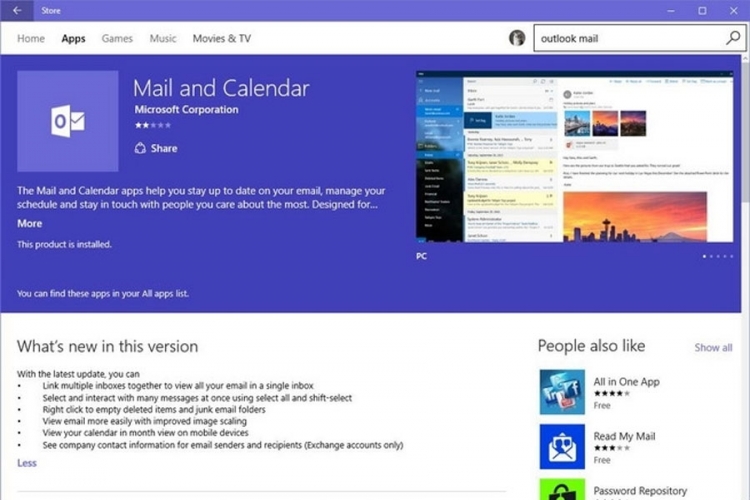Open Password Repository app icon

[562, 489]
